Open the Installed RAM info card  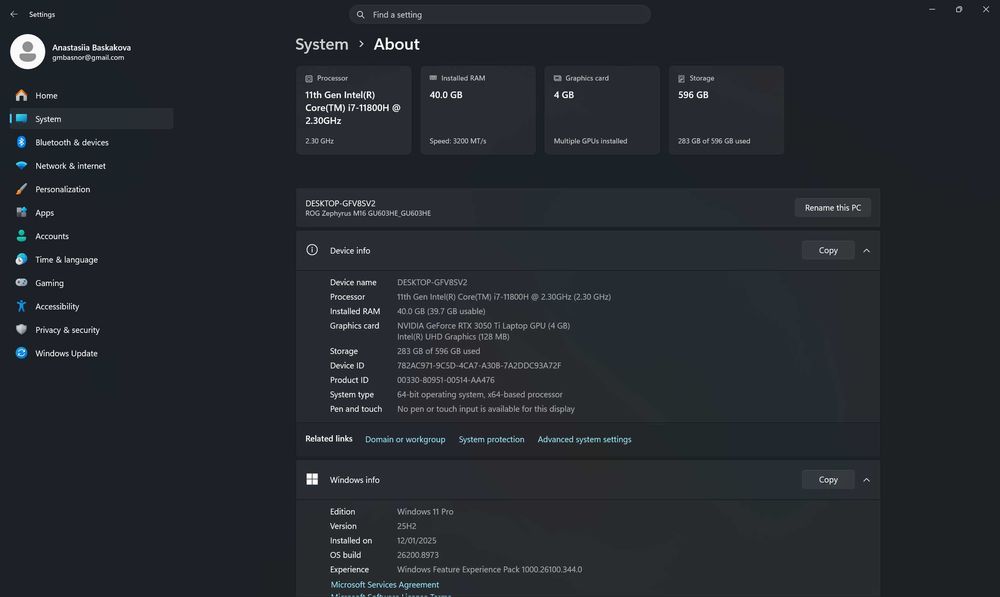(478, 110)
